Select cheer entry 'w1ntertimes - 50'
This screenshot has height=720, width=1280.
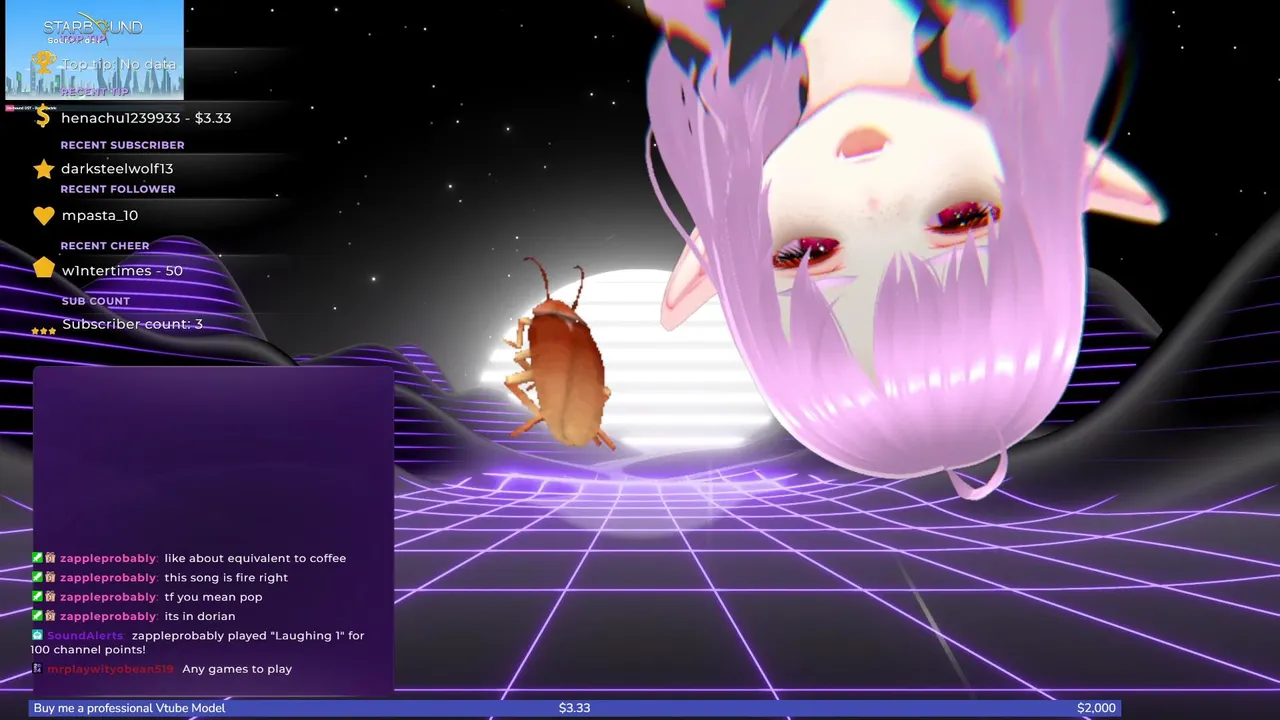[x=122, y=271]
